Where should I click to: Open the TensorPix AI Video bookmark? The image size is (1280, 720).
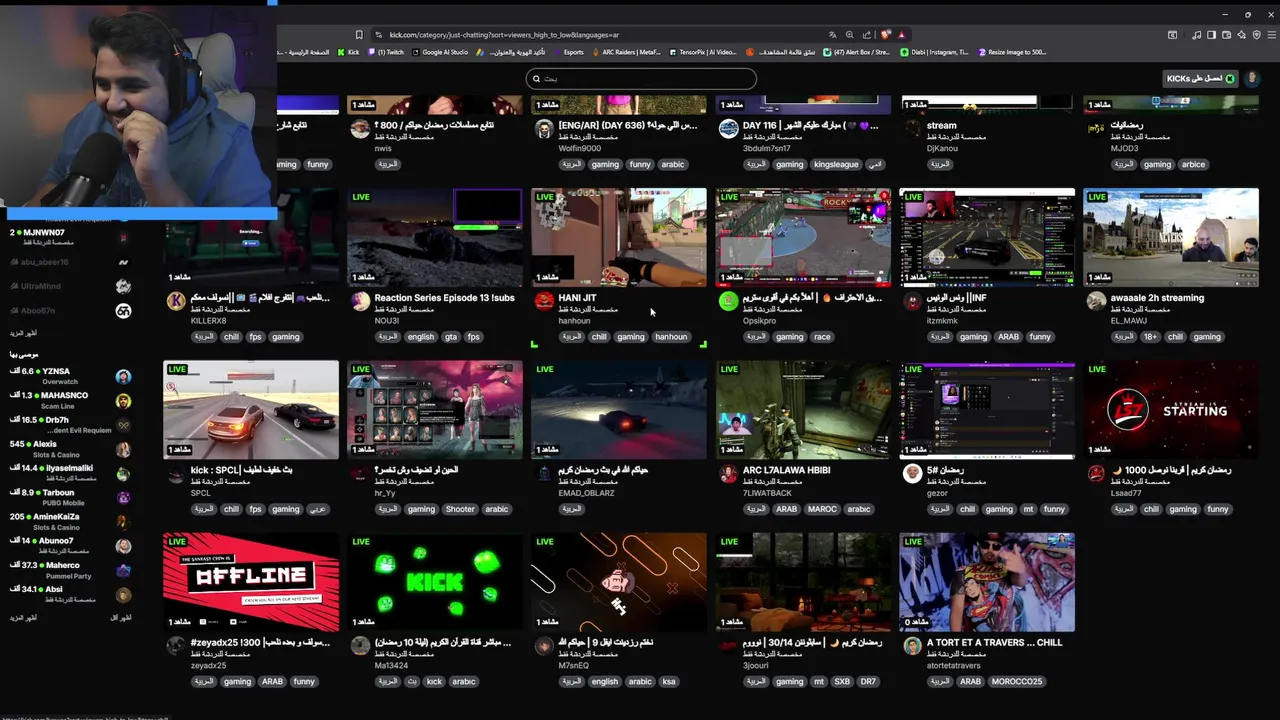pos(702,52)
